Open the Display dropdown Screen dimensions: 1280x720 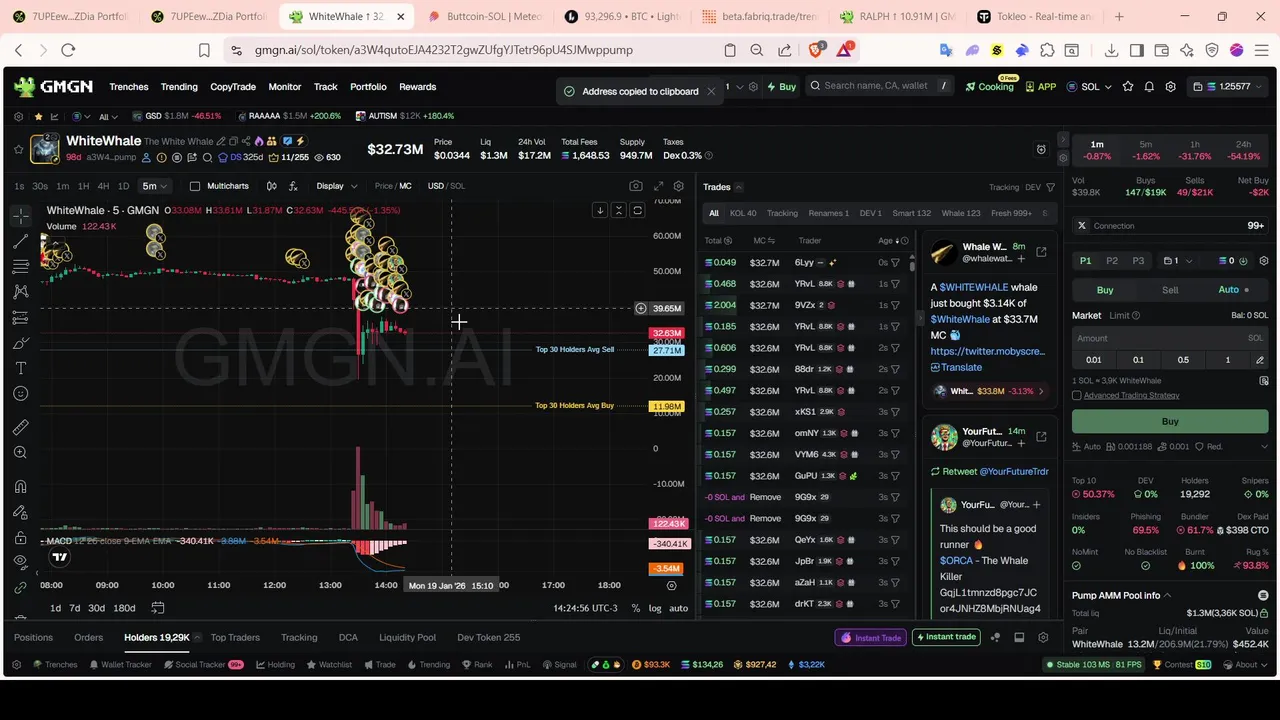(x=336, y=186)
